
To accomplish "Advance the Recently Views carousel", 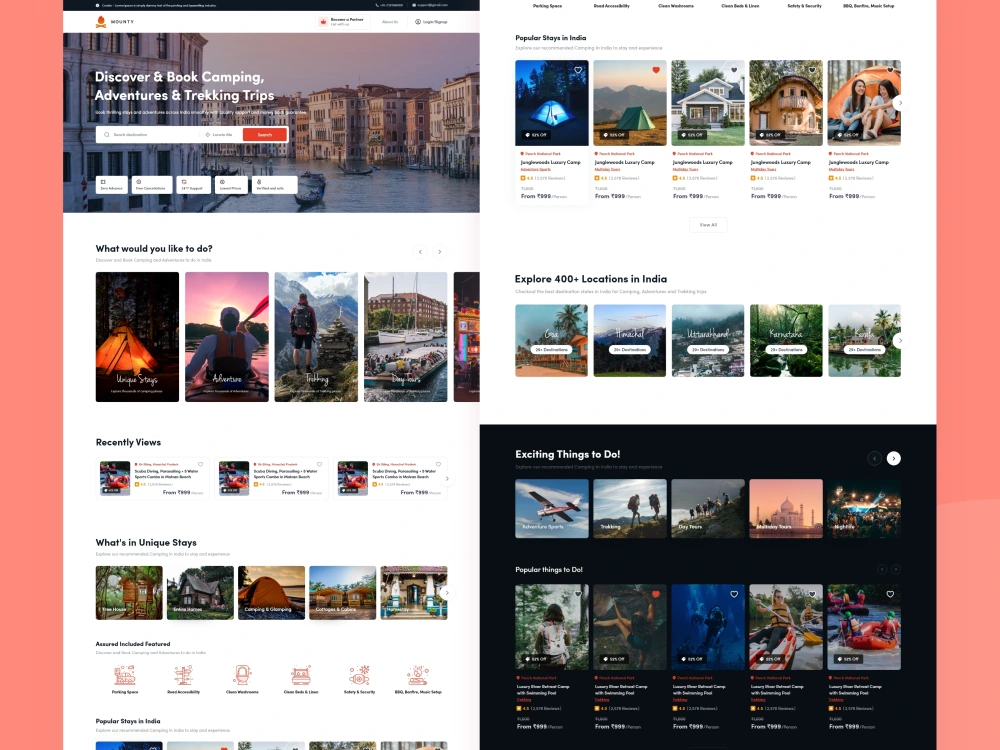I will (447, 478).
